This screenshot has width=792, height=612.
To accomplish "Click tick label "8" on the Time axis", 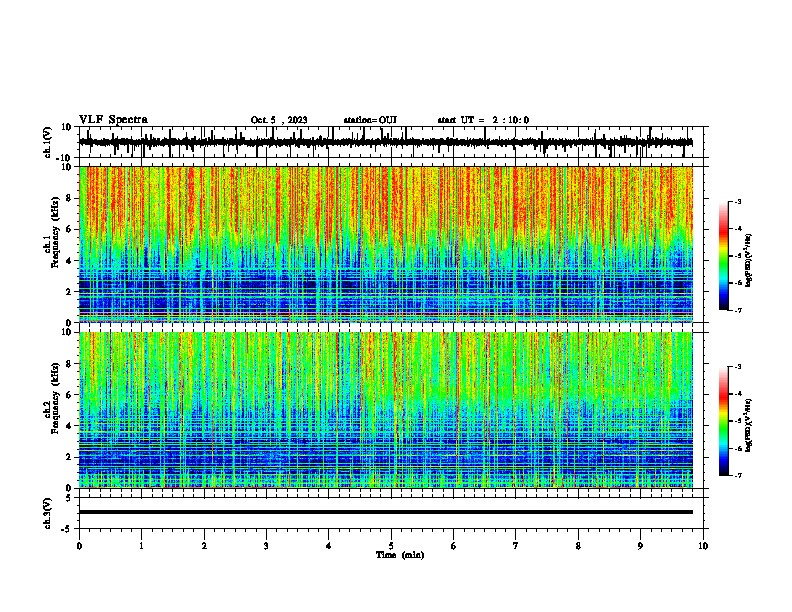I will click(578, 546).
